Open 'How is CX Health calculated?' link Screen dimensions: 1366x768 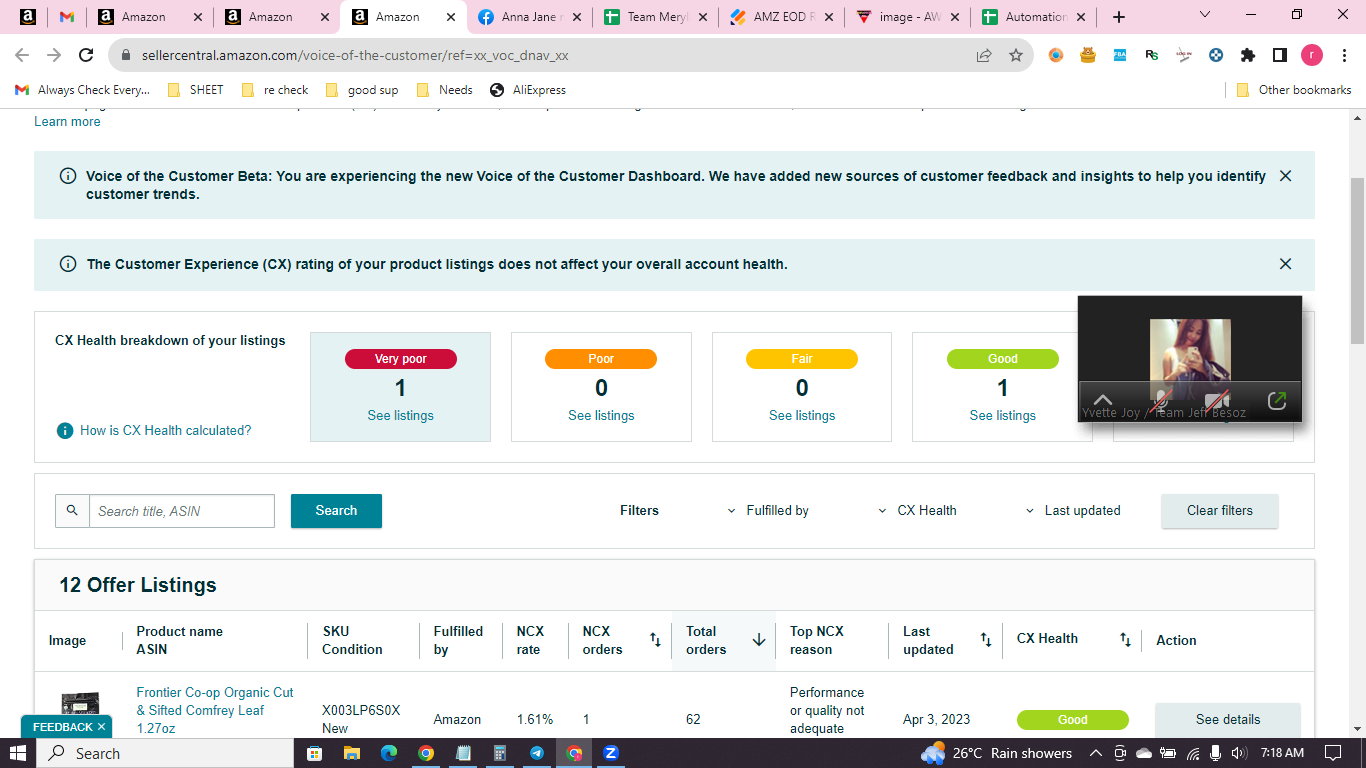pyautogui.click(x=166, y=431)
